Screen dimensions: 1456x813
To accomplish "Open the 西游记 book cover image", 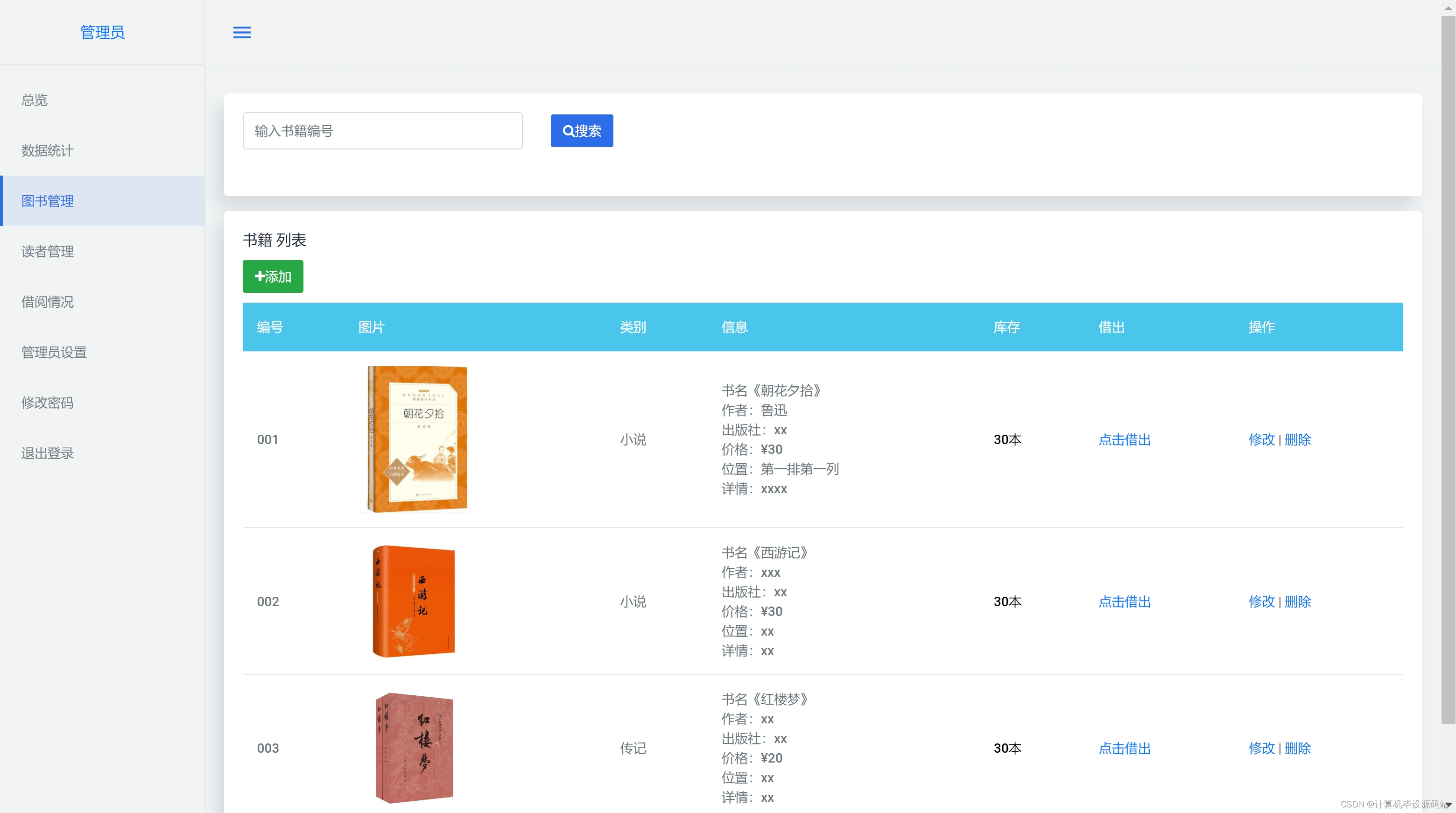I will (414, 601).
